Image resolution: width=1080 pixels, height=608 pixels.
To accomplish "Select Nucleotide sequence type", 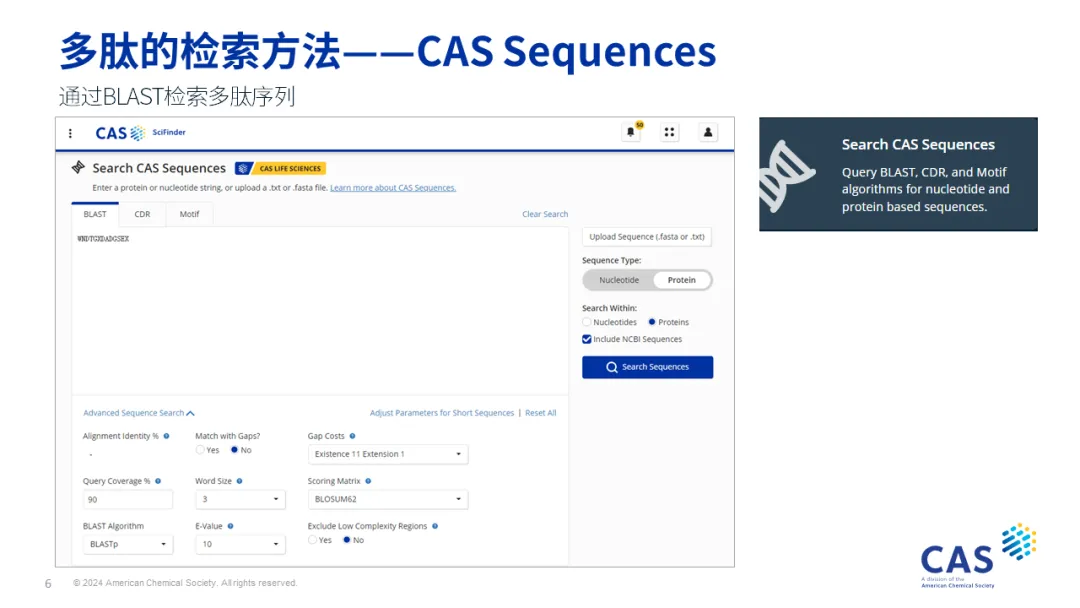I will coord(619,280).
